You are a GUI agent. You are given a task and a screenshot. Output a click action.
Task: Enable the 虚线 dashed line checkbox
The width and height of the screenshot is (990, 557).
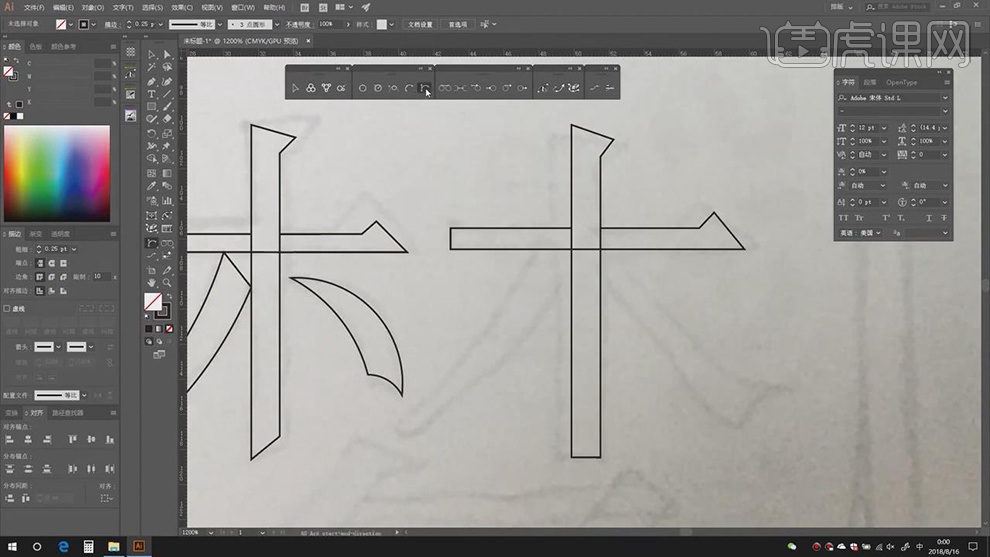click(x=7, y=309)
